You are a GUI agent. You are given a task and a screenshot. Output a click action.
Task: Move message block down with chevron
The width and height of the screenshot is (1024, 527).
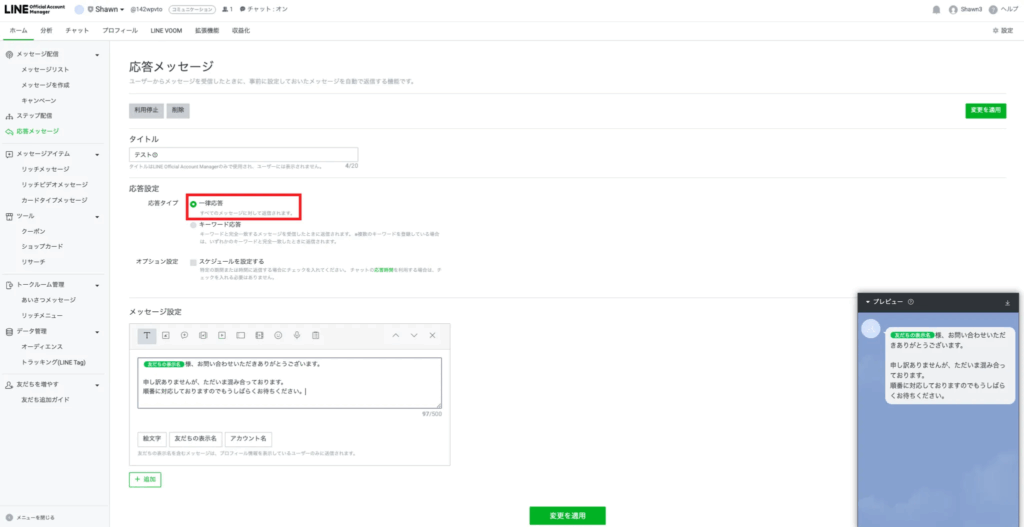pos(414,335)
